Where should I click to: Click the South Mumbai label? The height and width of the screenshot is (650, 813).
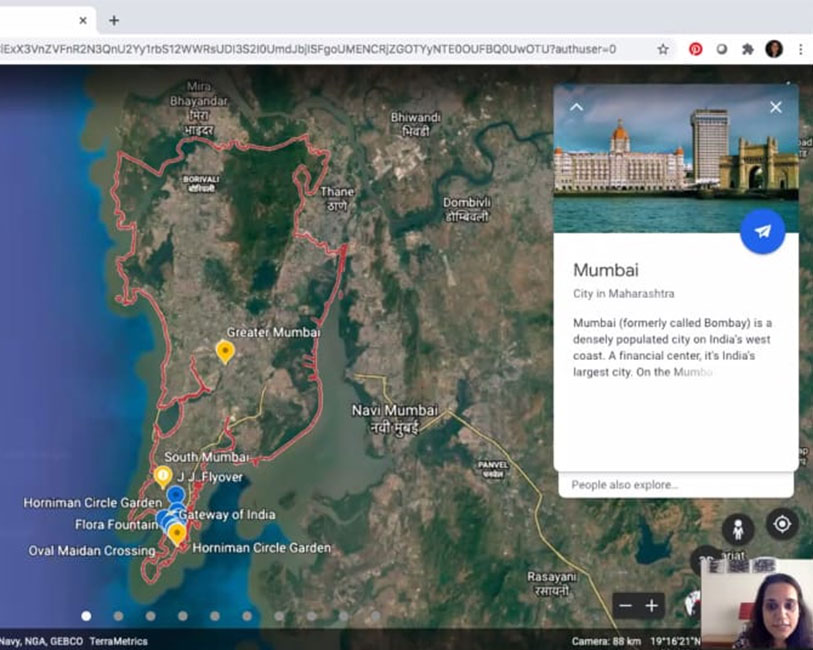coord(206,457)
